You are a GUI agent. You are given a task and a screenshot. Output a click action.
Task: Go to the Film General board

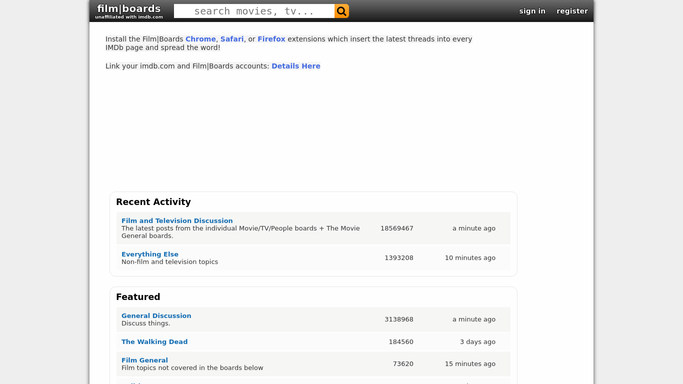[145, 360]
